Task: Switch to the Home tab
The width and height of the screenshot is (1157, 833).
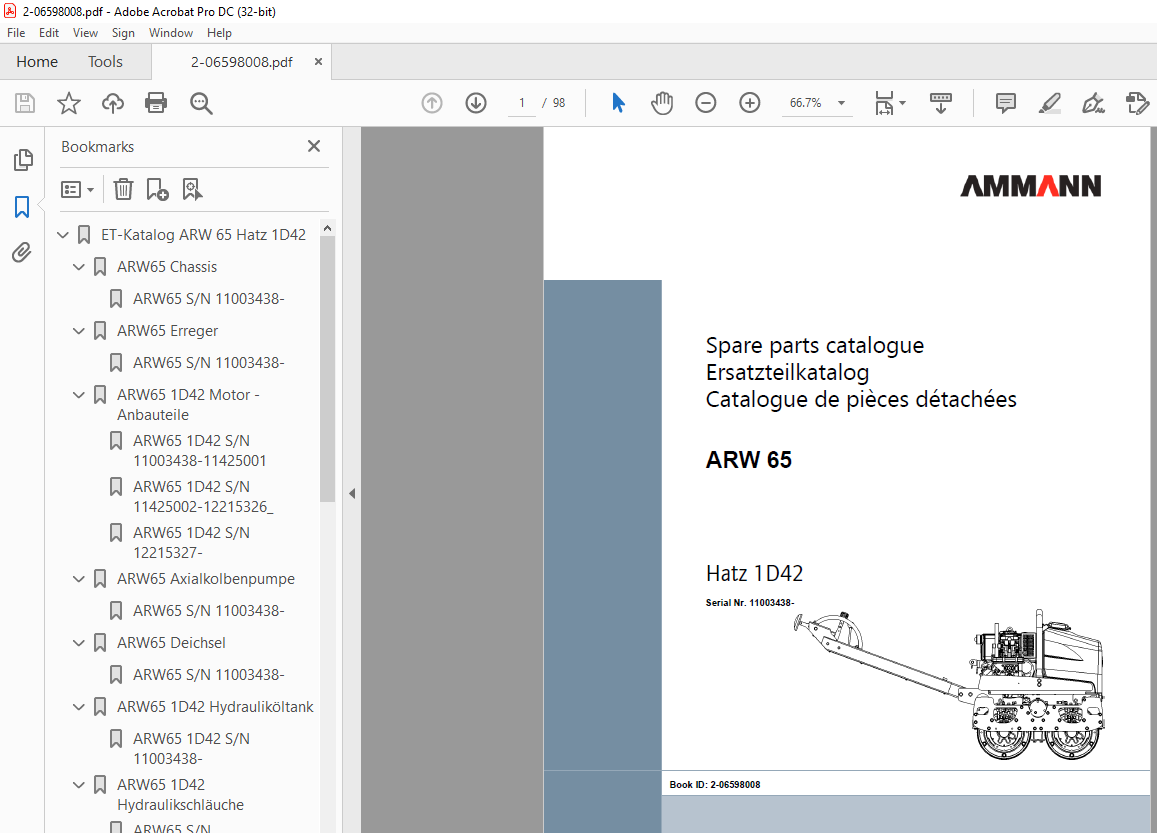Action: [x=37, y=62]
